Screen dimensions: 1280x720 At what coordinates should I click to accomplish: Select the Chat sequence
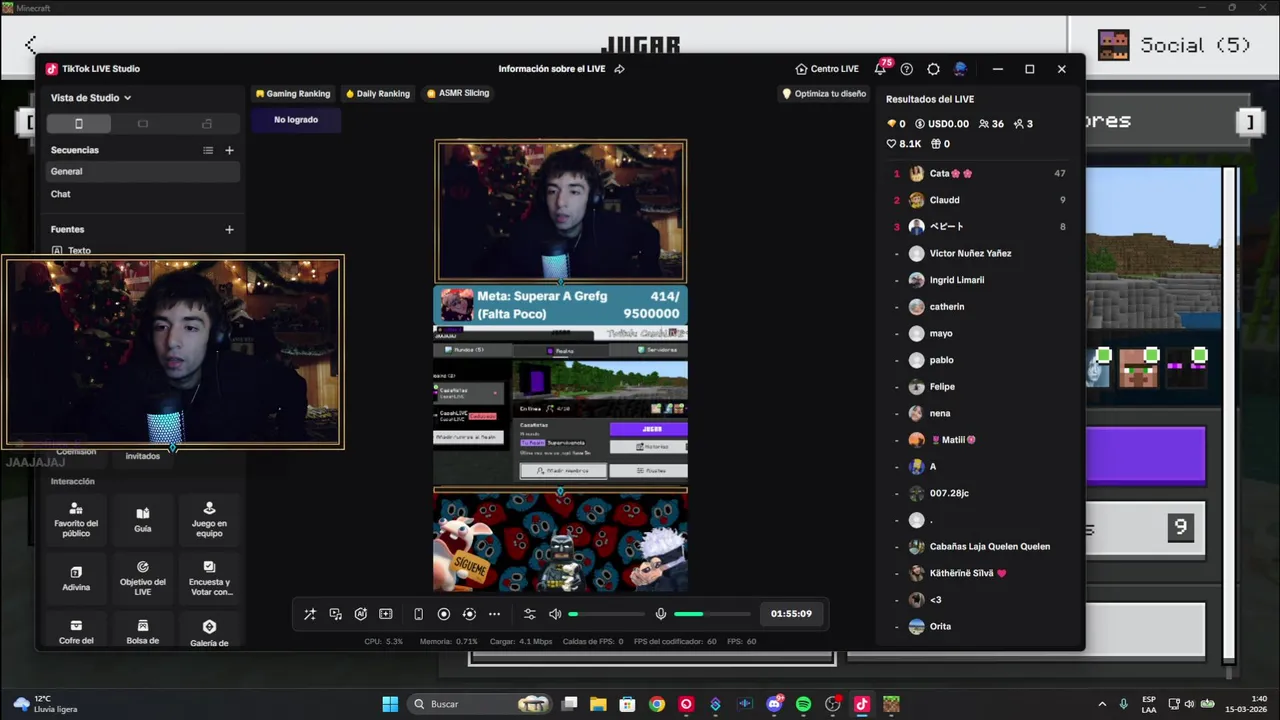[x=144, y=194]
